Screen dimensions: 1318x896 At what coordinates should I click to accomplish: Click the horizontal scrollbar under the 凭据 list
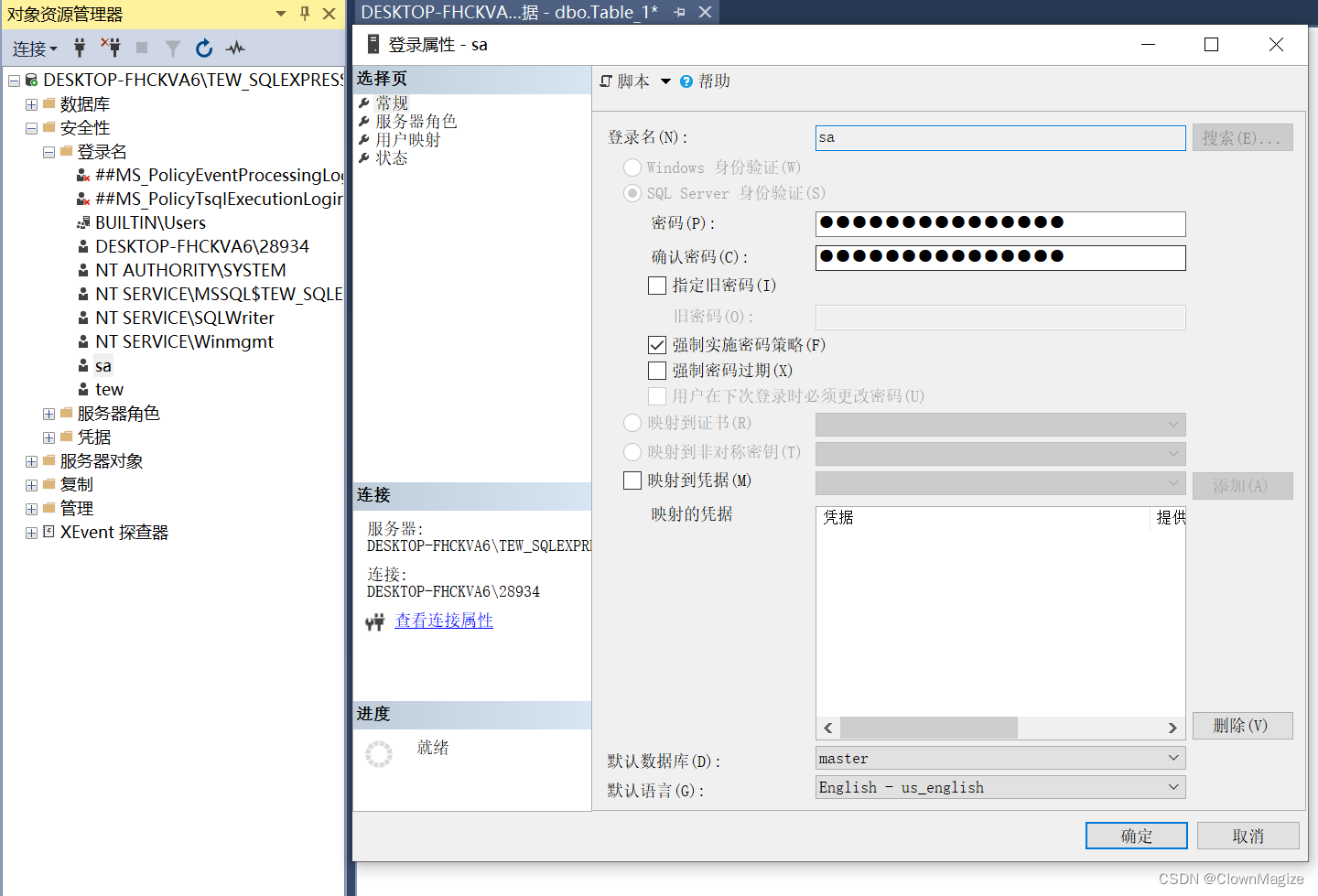point(929,727)
